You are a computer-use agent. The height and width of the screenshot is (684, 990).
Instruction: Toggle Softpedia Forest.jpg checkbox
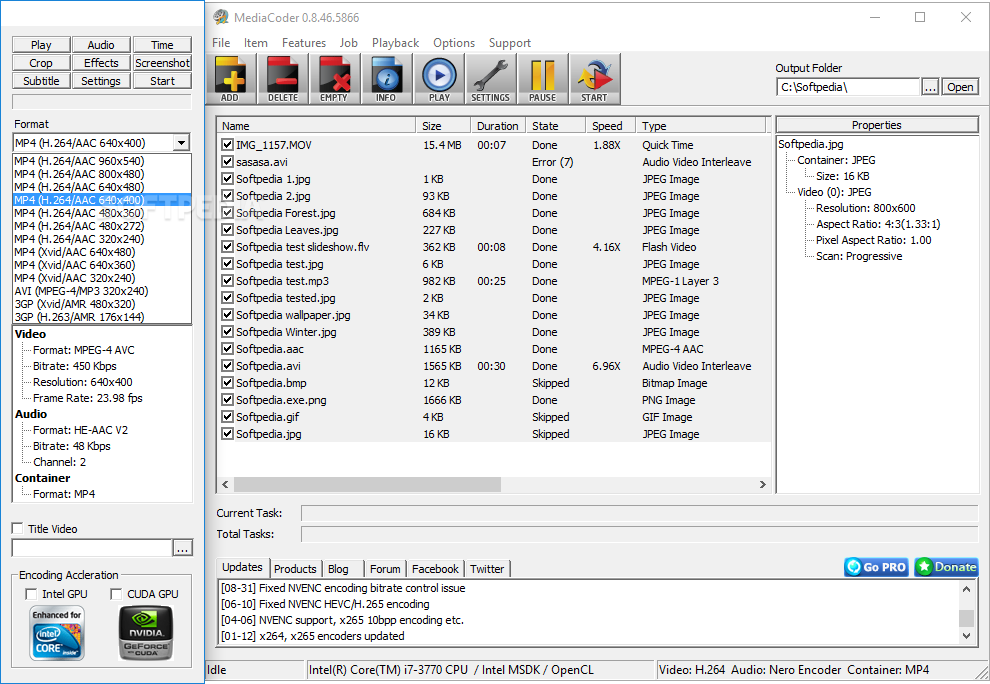[x=227, y=213]
